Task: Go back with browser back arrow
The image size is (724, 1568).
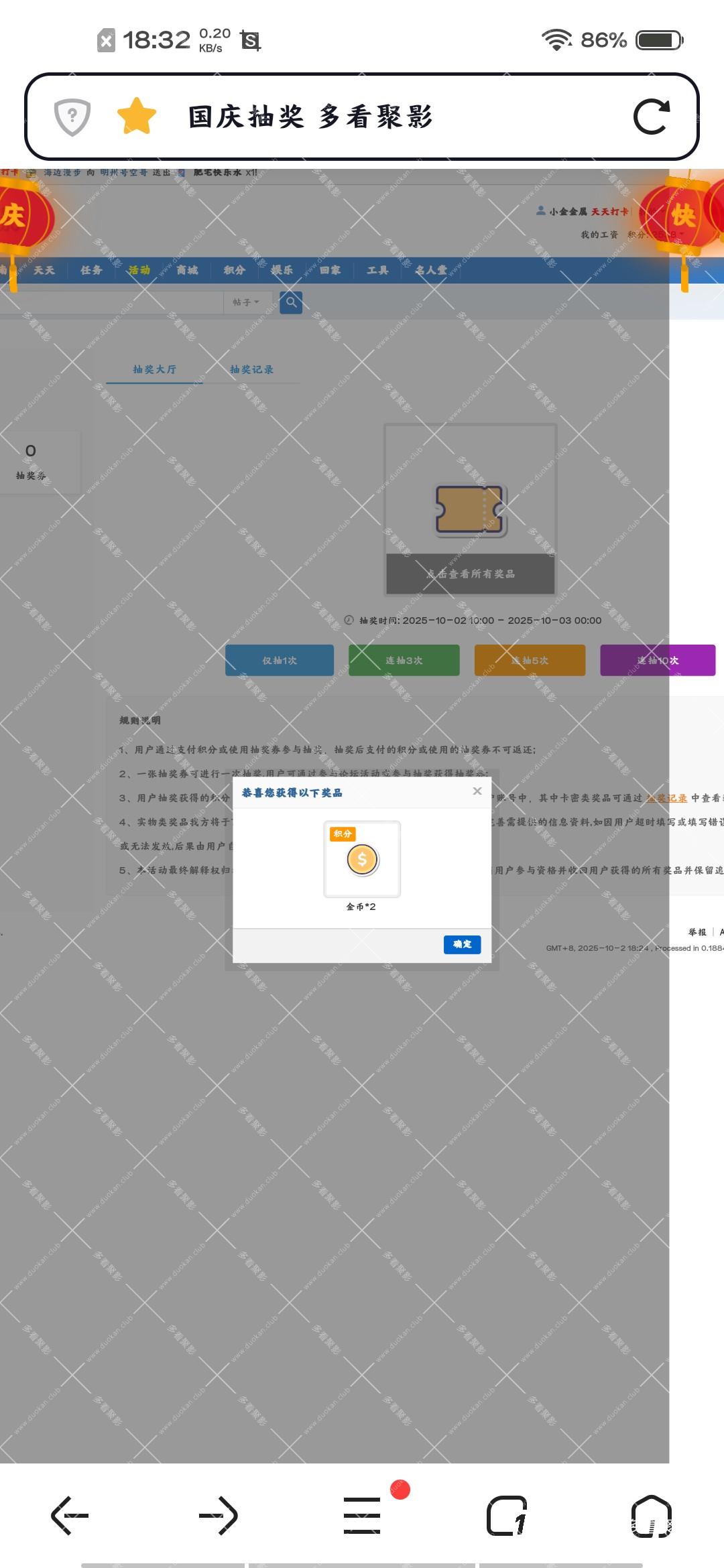Action: click(x=70, y=1515)
